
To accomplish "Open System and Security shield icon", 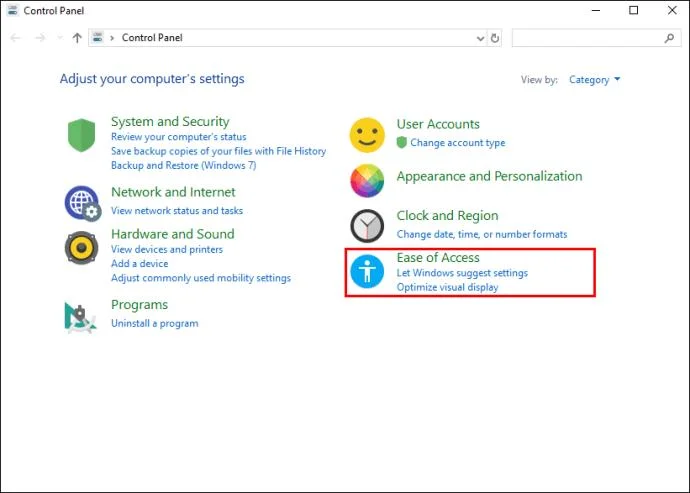I will (81, 135).
